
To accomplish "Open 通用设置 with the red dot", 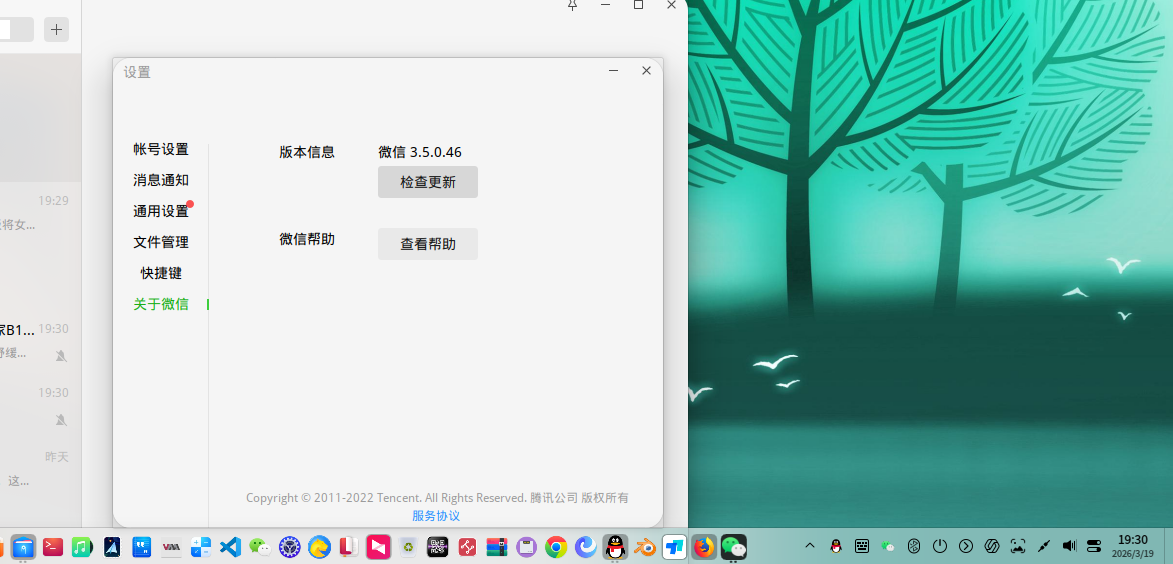I will (x=161, y=212).
